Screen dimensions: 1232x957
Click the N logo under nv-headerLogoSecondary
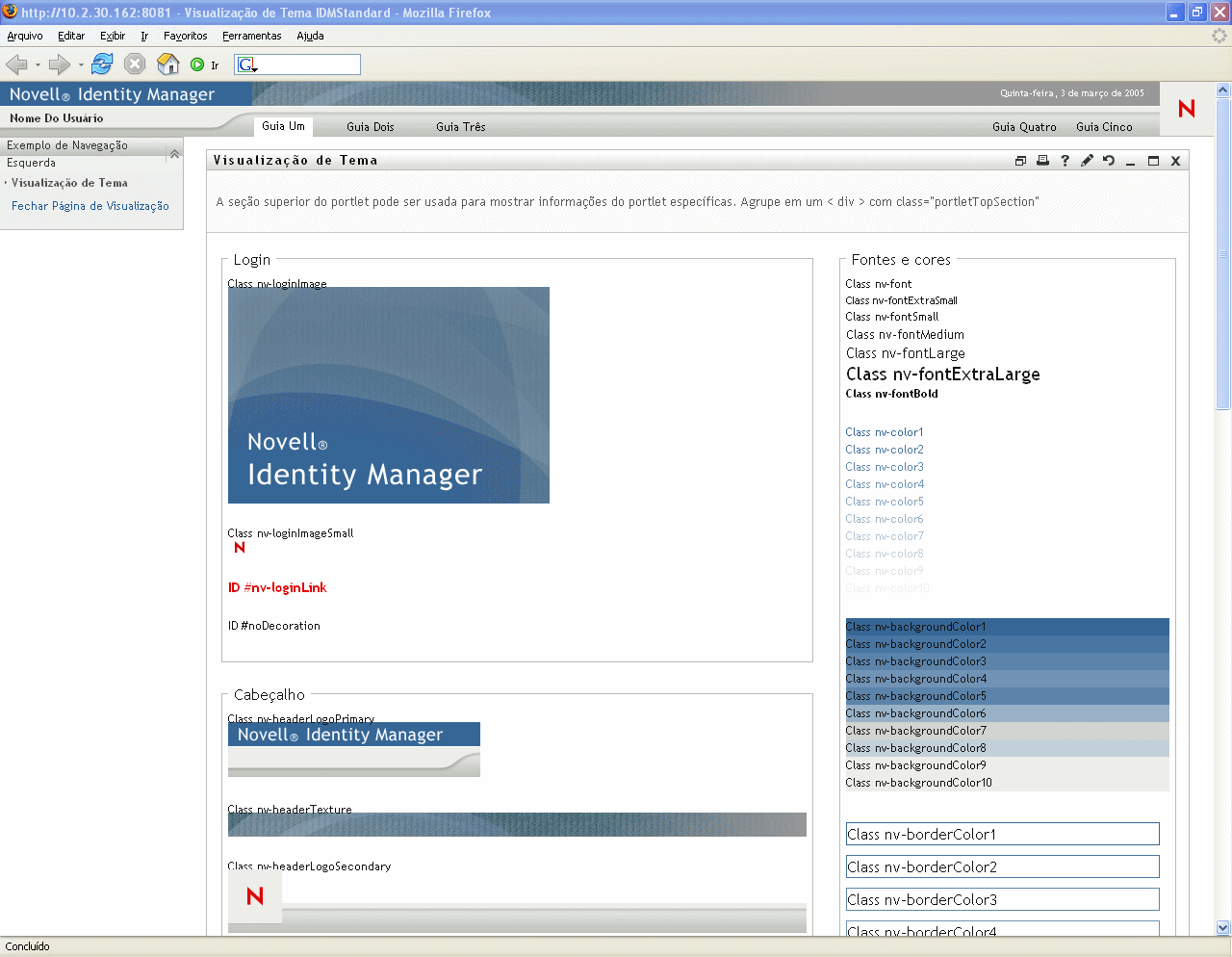point(255,896)
